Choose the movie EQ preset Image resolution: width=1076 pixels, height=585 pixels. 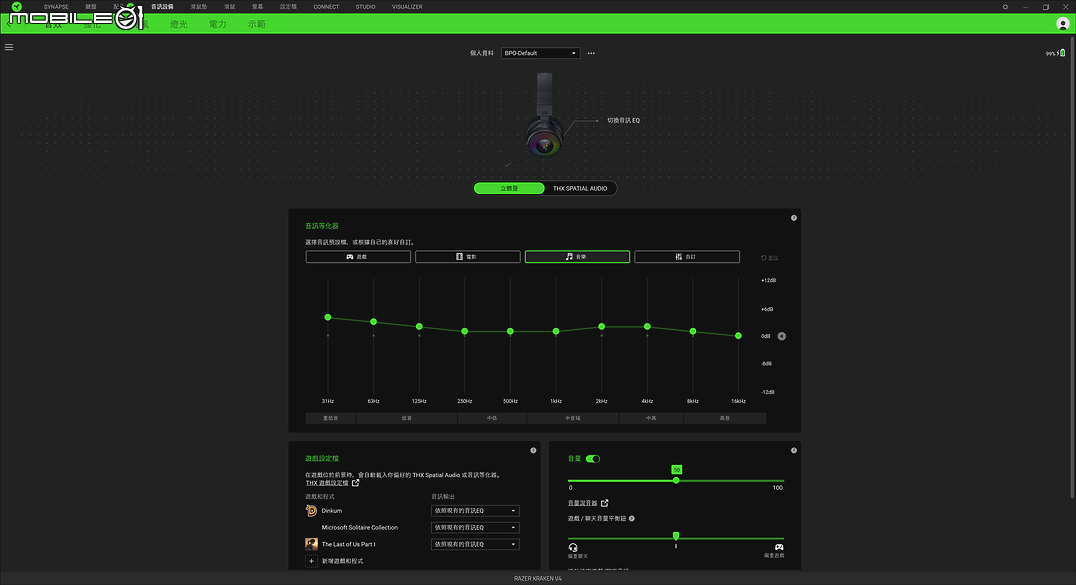[x=468, y=257]
